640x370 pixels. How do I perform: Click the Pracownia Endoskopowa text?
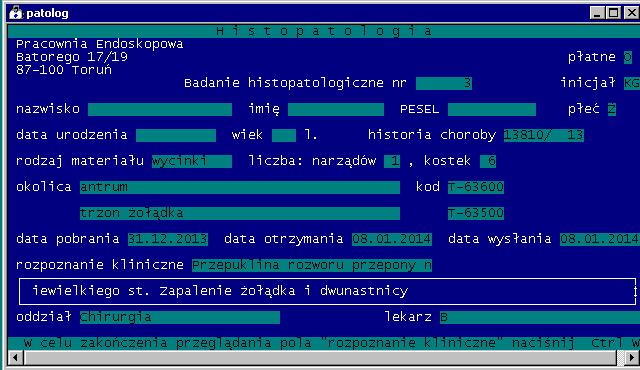point(100,44)
